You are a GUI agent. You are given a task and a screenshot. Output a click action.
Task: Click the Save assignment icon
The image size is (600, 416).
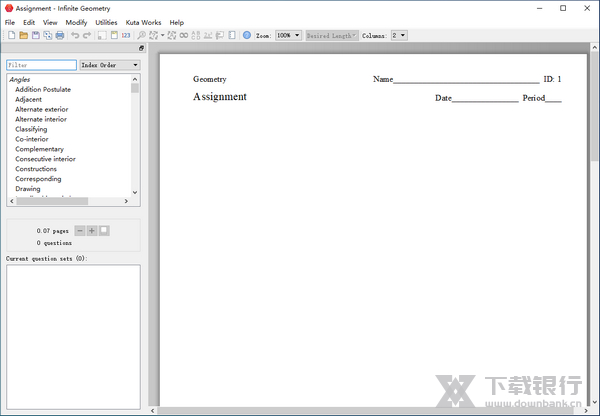(x=35, y=35)
